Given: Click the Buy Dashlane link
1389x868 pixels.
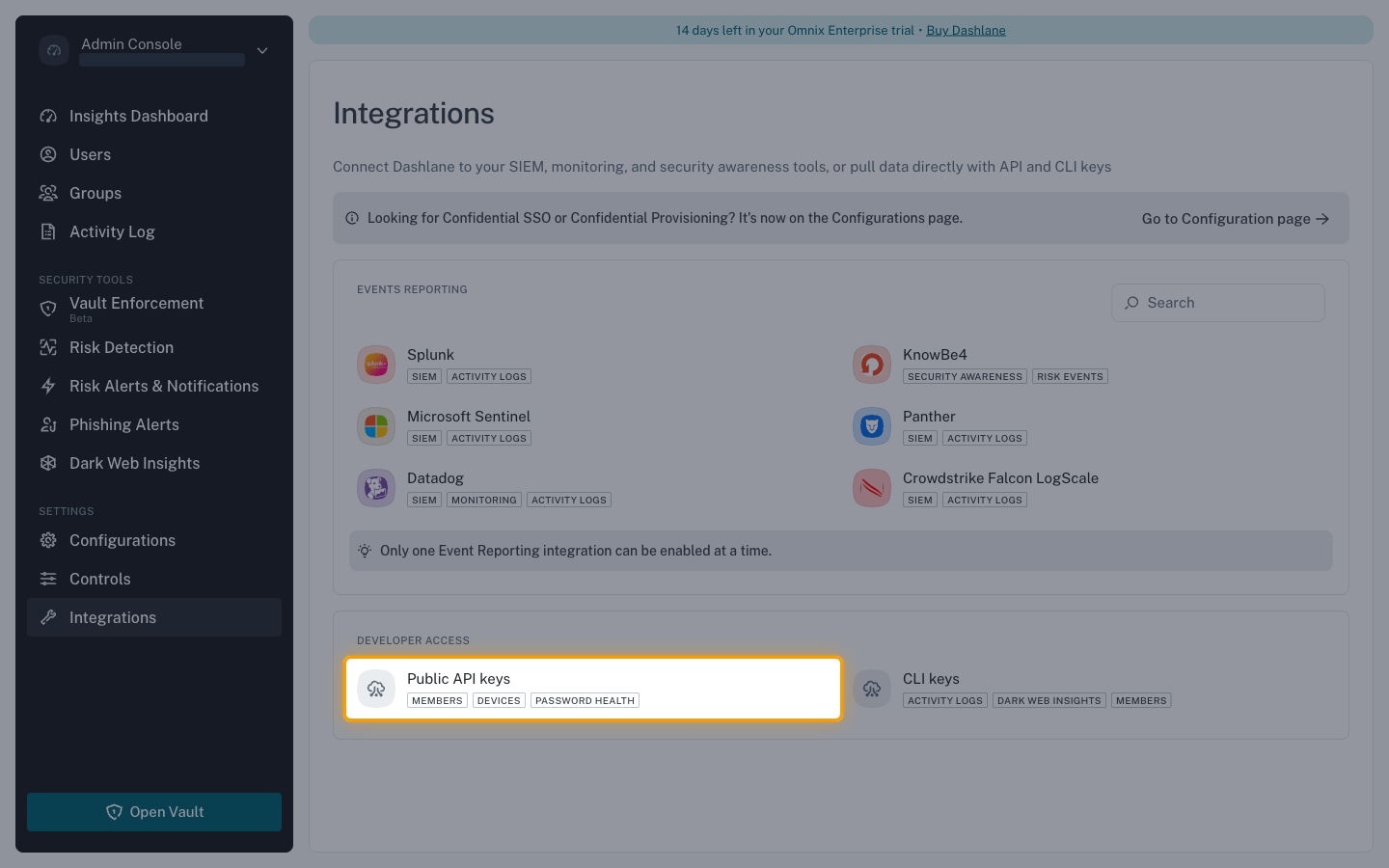Looking at the screenshot, I should (966, 30).
